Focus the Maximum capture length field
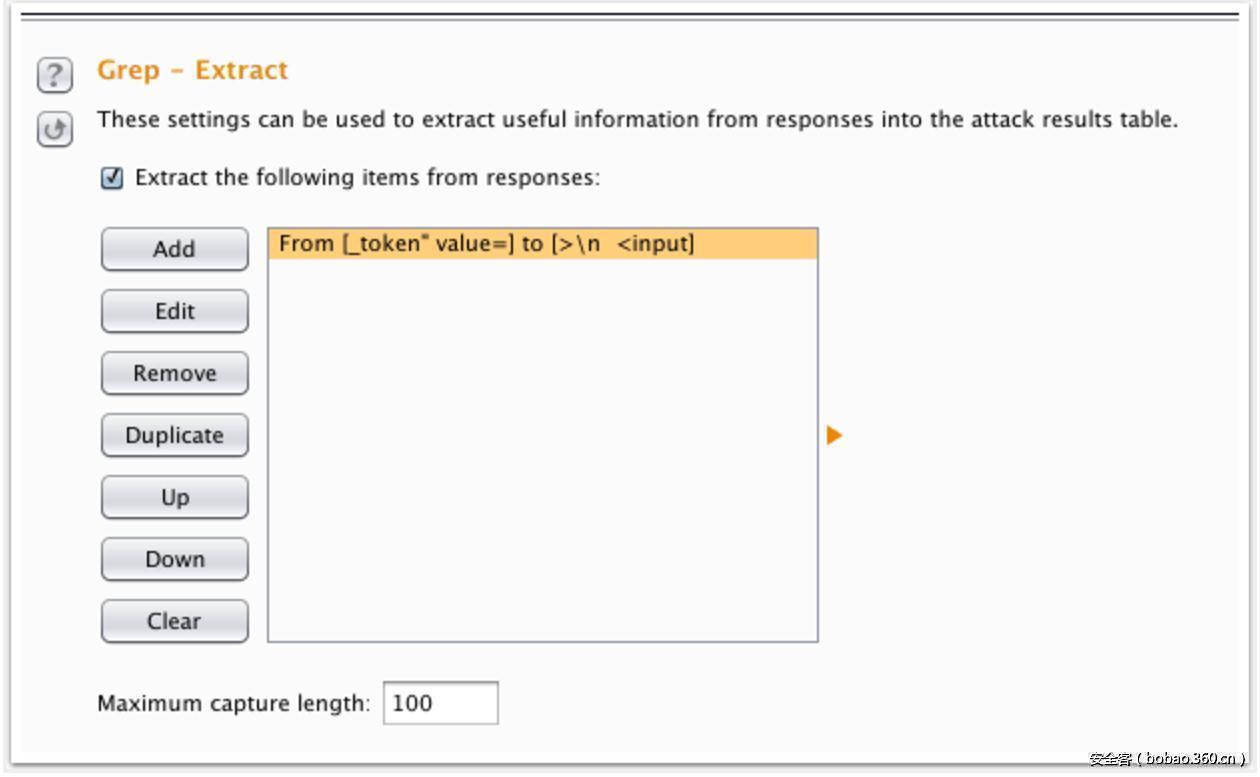 [440, 703]
